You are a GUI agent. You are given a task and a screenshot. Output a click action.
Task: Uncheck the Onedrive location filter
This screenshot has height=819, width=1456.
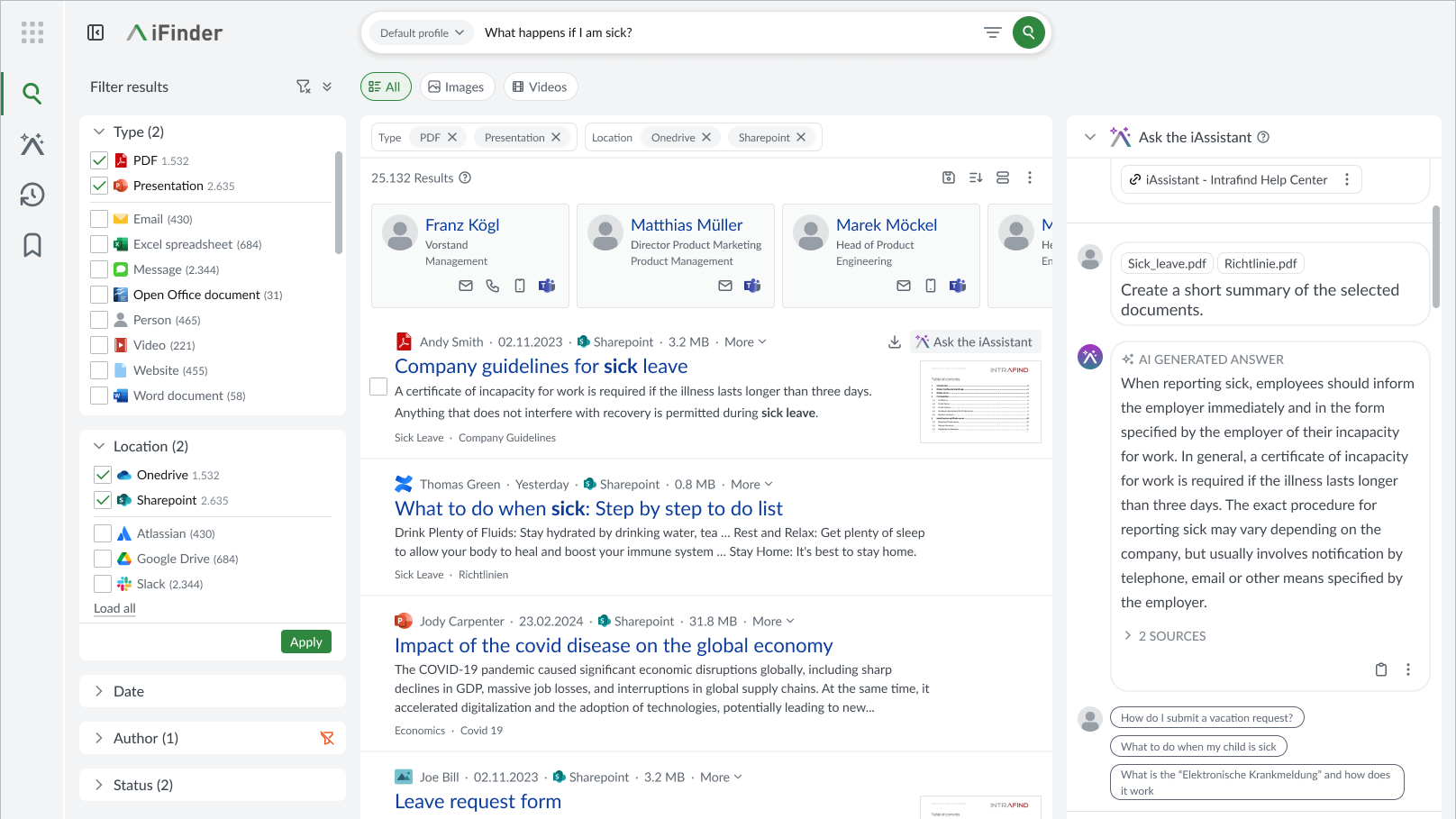[103, 475]
